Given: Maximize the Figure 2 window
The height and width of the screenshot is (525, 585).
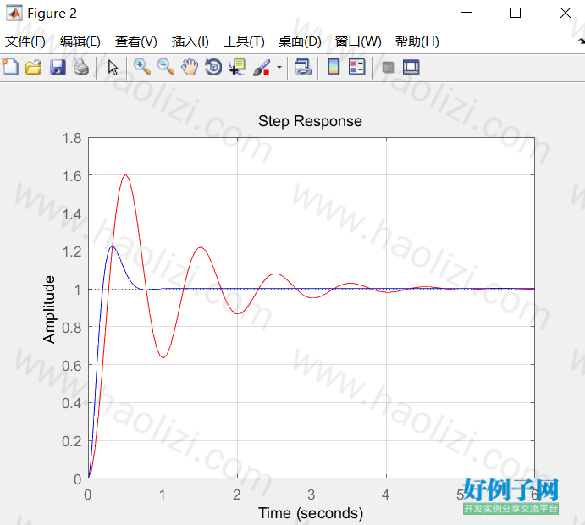Looking at the screenshot, I should 515,13.
